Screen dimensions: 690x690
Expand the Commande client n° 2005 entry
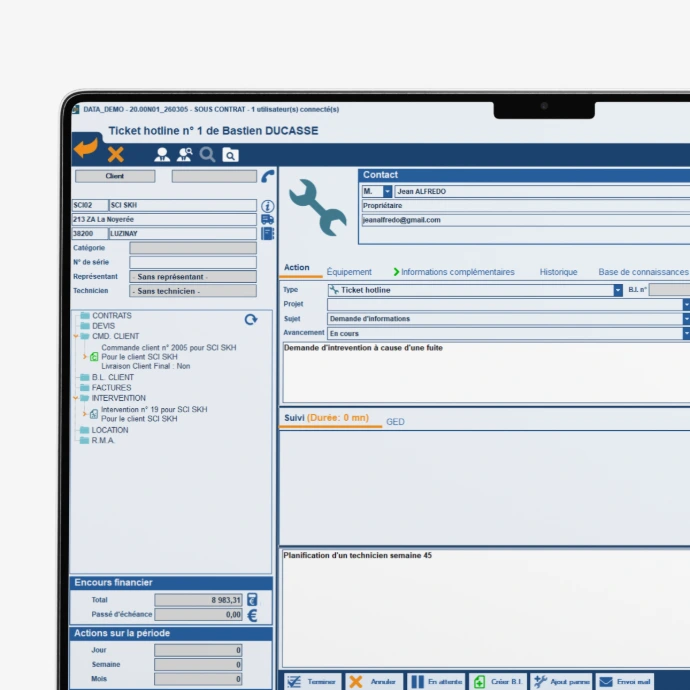pyautogui.click(x=84, y=356)
